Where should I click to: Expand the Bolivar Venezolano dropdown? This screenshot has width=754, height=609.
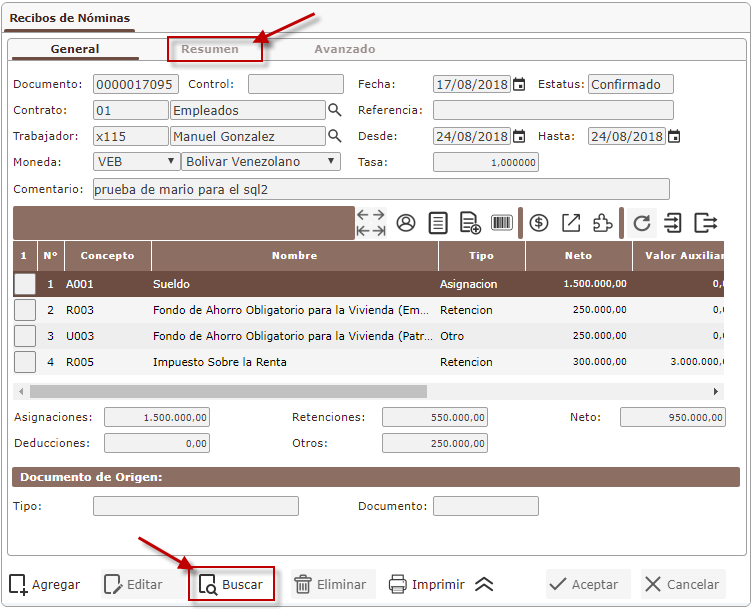point(260,161)
